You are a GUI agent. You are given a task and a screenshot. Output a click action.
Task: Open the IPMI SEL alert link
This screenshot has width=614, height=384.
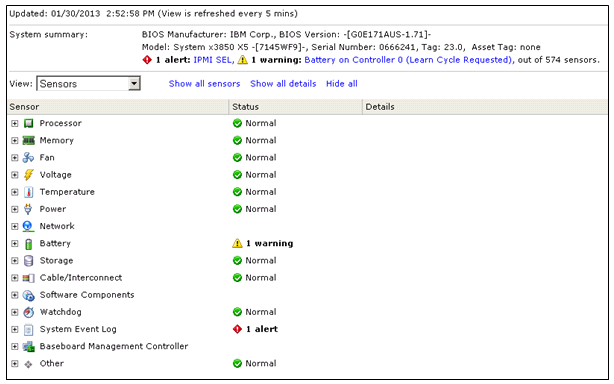click(x=214, y=60)
